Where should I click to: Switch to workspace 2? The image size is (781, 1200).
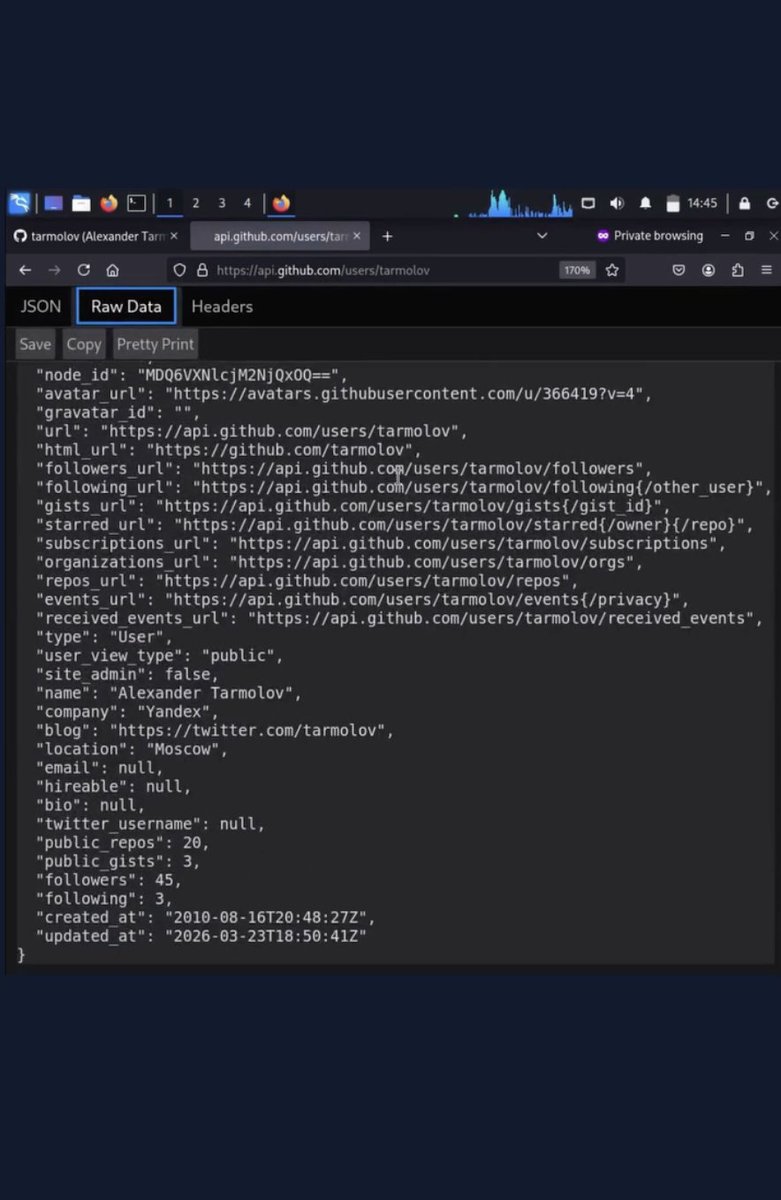(x=195, y=203)
